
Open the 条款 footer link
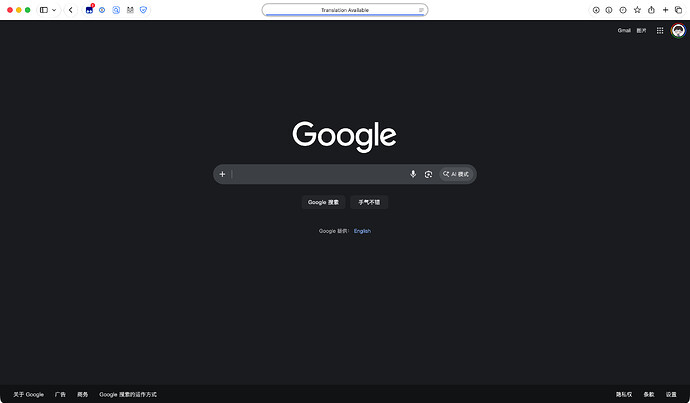649,395
